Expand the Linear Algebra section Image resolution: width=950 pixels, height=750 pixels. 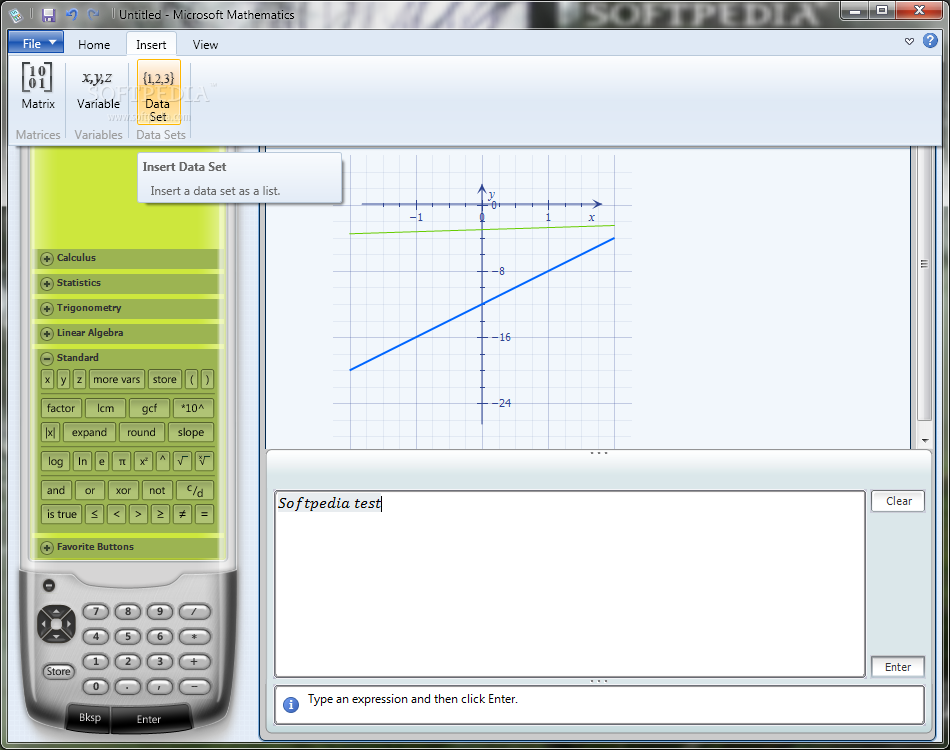pyautogui.click(x=46, y=333)
